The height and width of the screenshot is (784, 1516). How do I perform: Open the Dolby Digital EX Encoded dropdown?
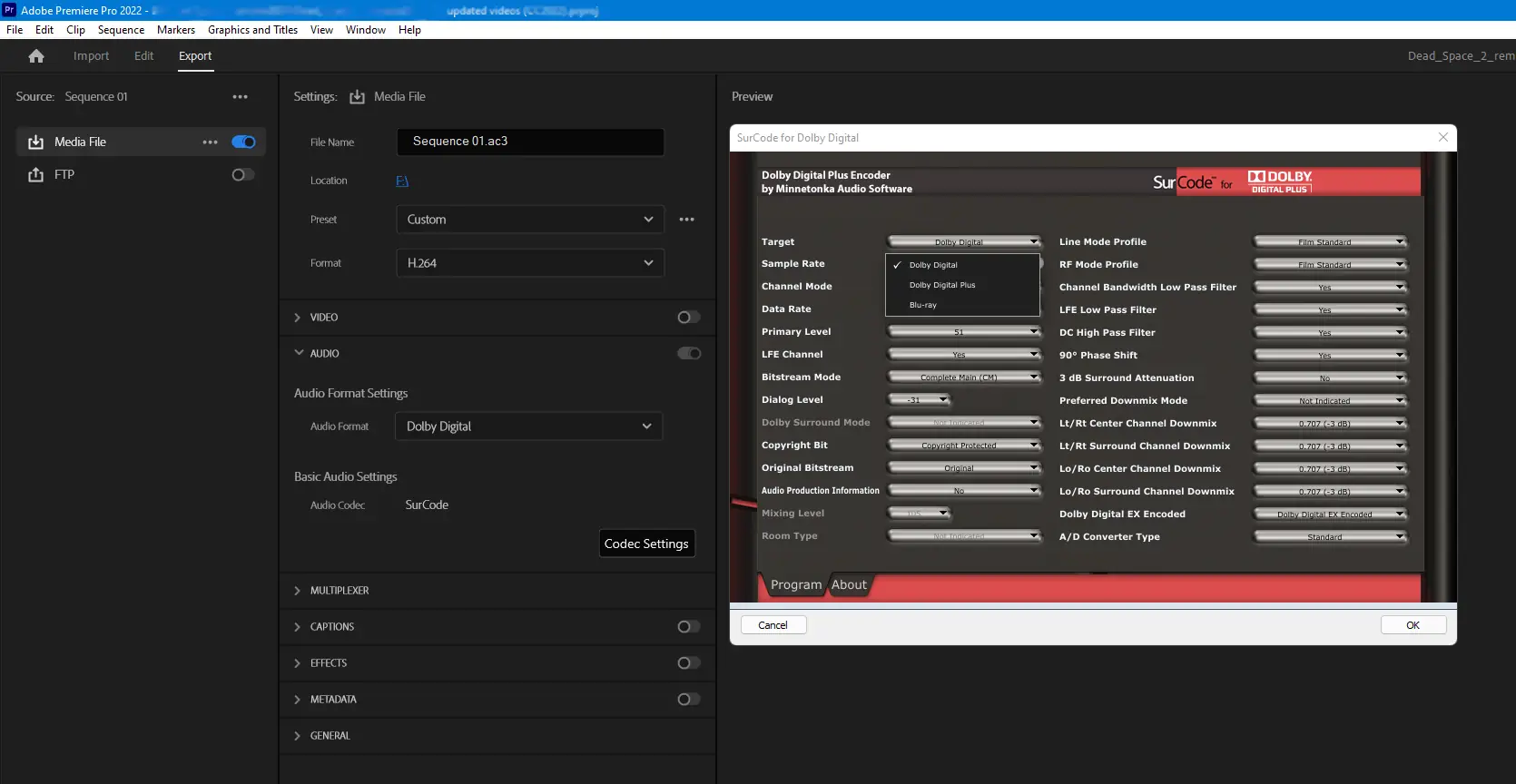1330,514
